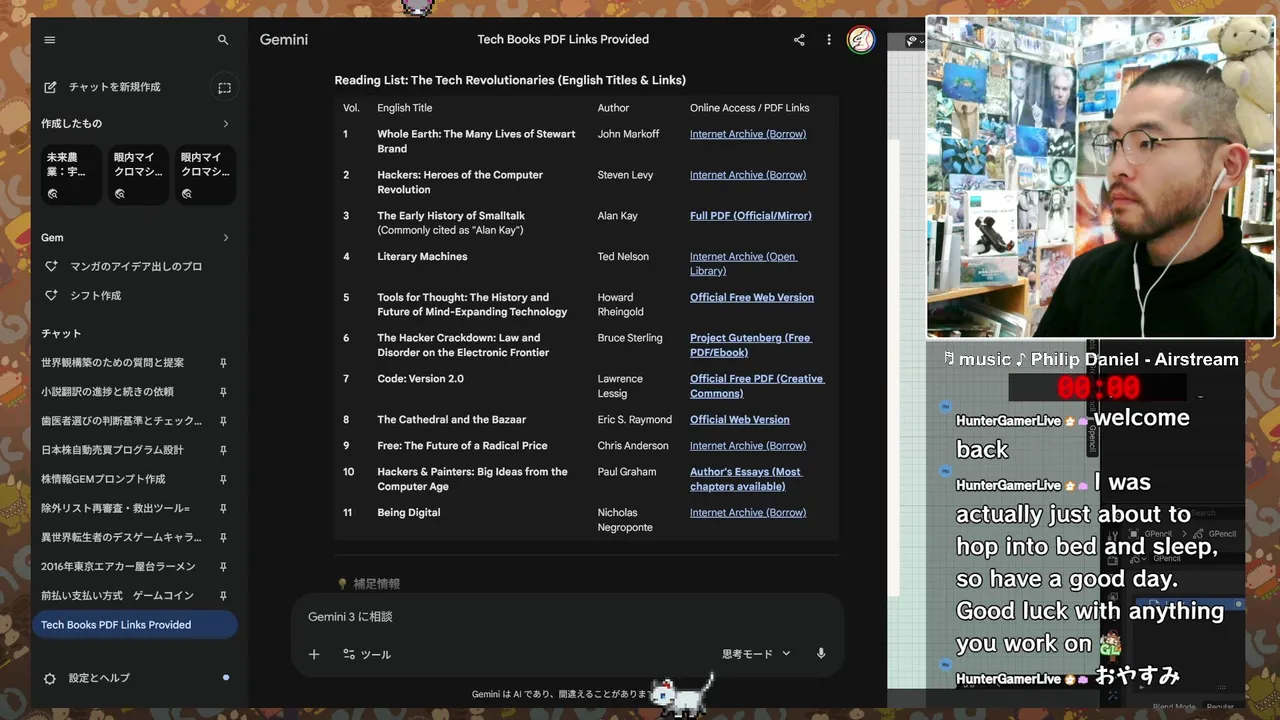Open chat 株情報GEMプロンプト作成
The height and width of the screenshot is (720, 1280).
pyautogui.click(x=103, y=479)
